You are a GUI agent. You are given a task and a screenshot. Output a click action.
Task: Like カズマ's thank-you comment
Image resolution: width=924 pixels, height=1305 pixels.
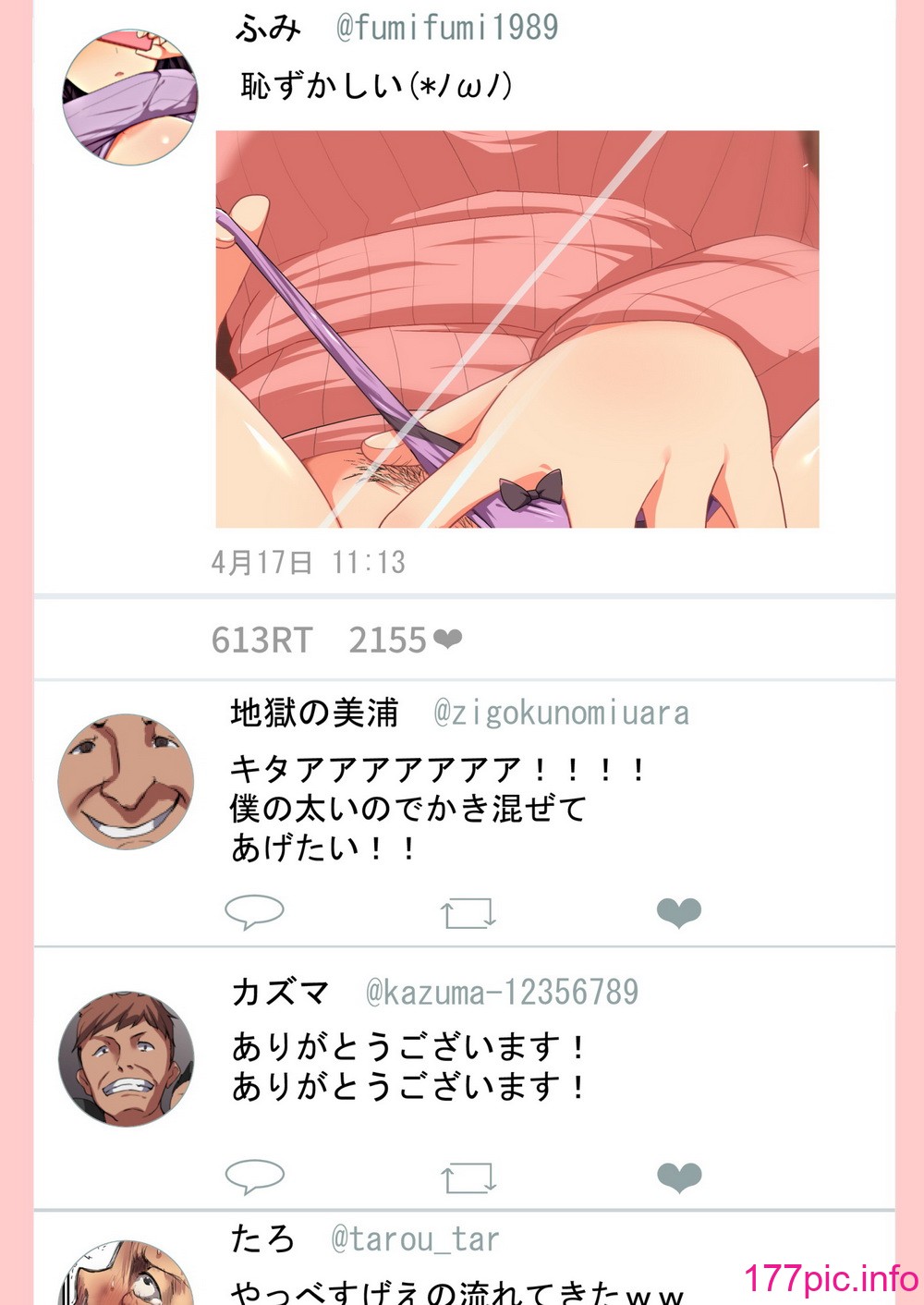(x=679, y=1177)
